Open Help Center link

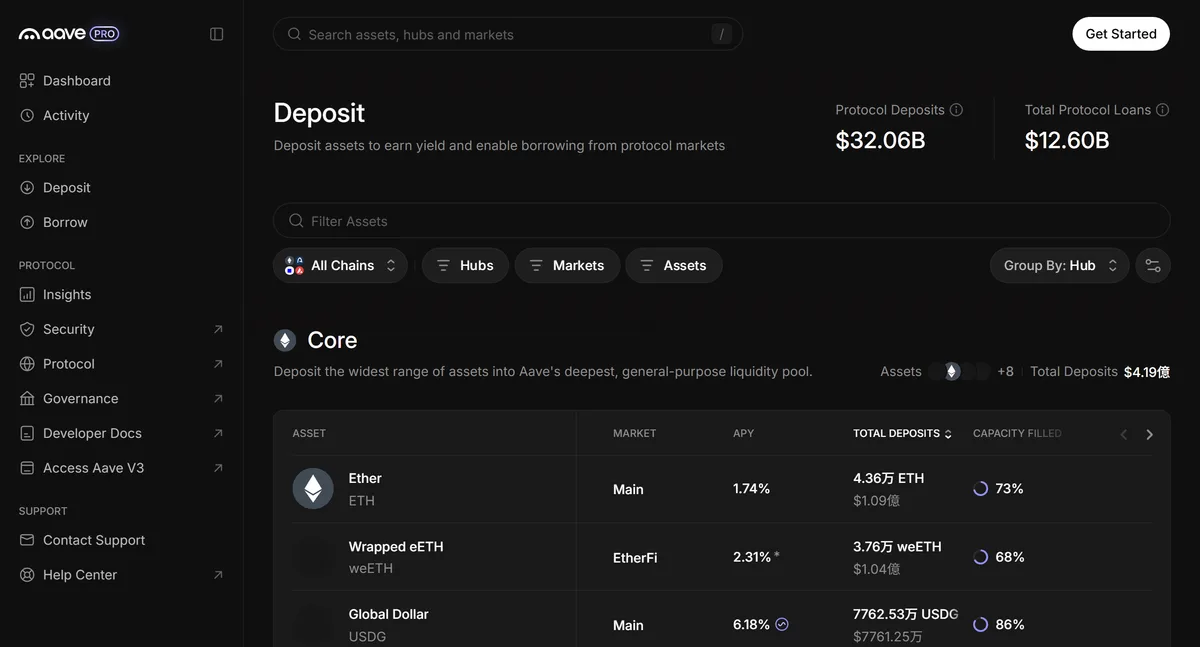121,575
